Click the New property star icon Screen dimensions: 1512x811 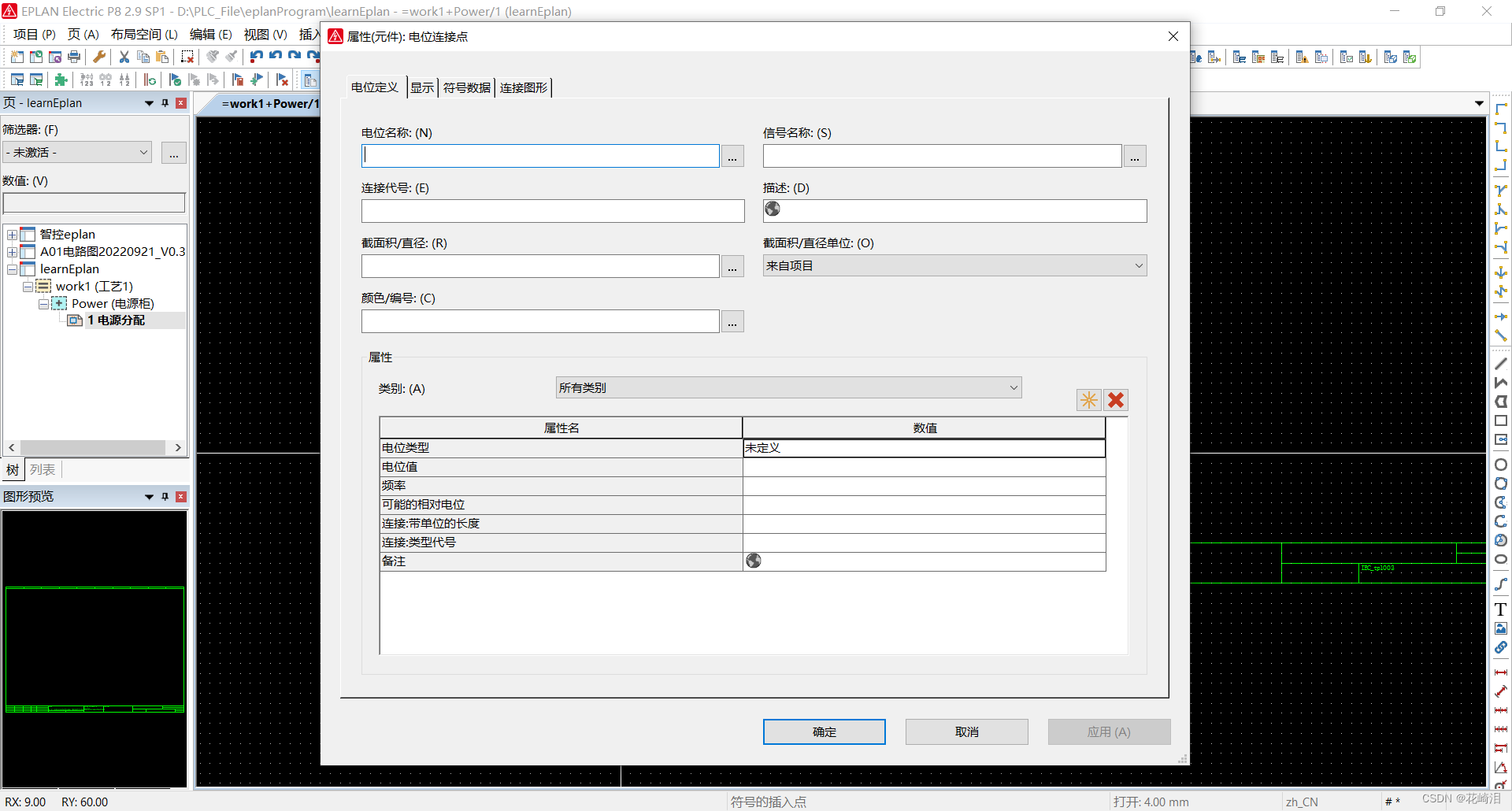coord(1089,400)
